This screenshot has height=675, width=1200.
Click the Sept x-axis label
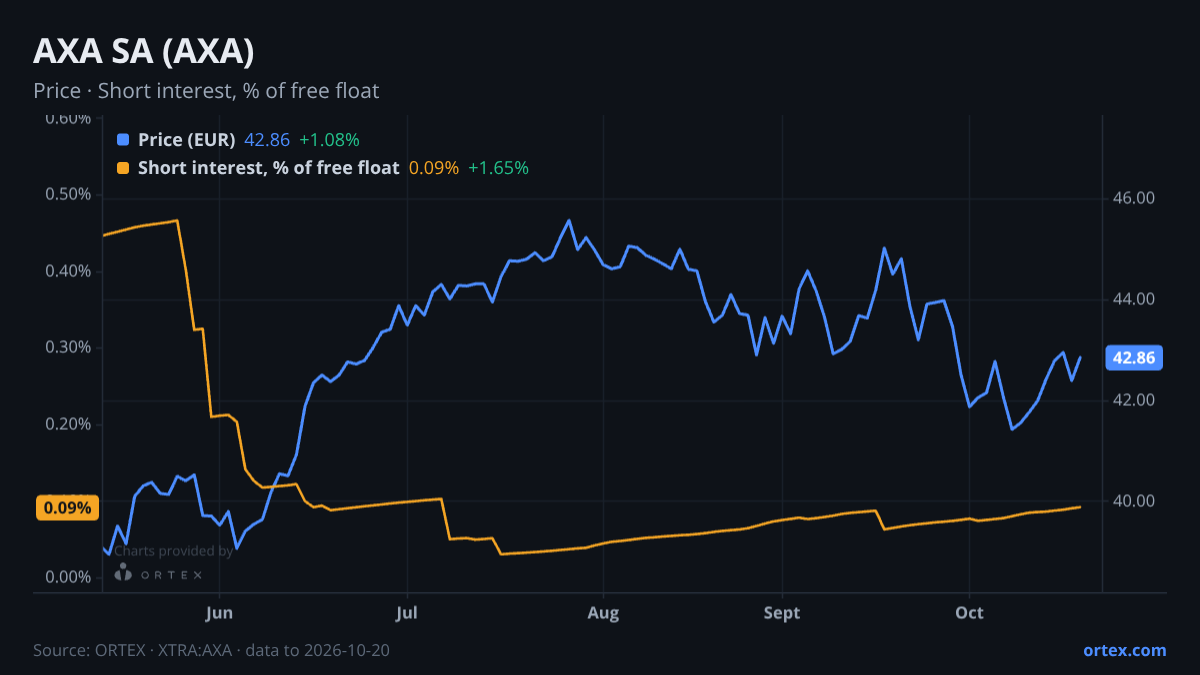(782, 613)
